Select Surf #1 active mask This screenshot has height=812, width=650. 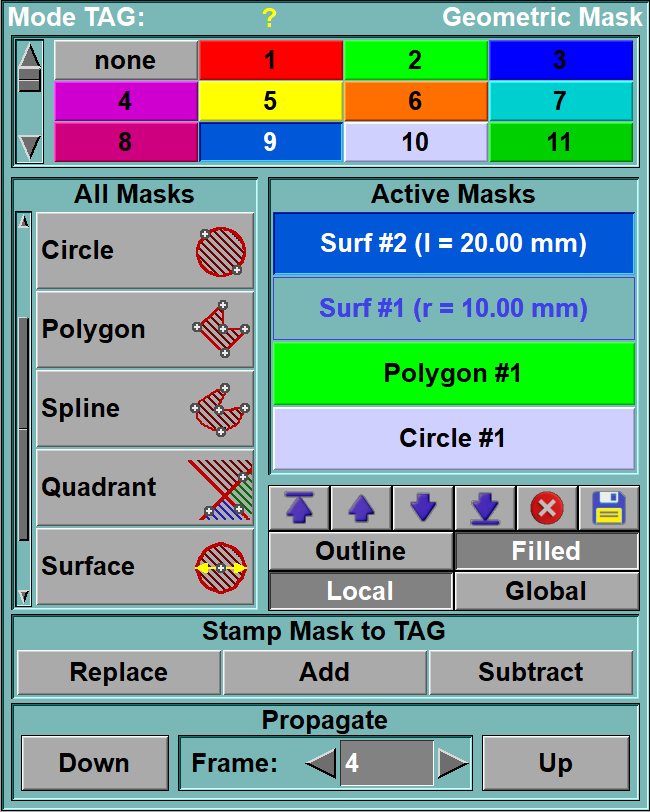(x=454, y=309)
